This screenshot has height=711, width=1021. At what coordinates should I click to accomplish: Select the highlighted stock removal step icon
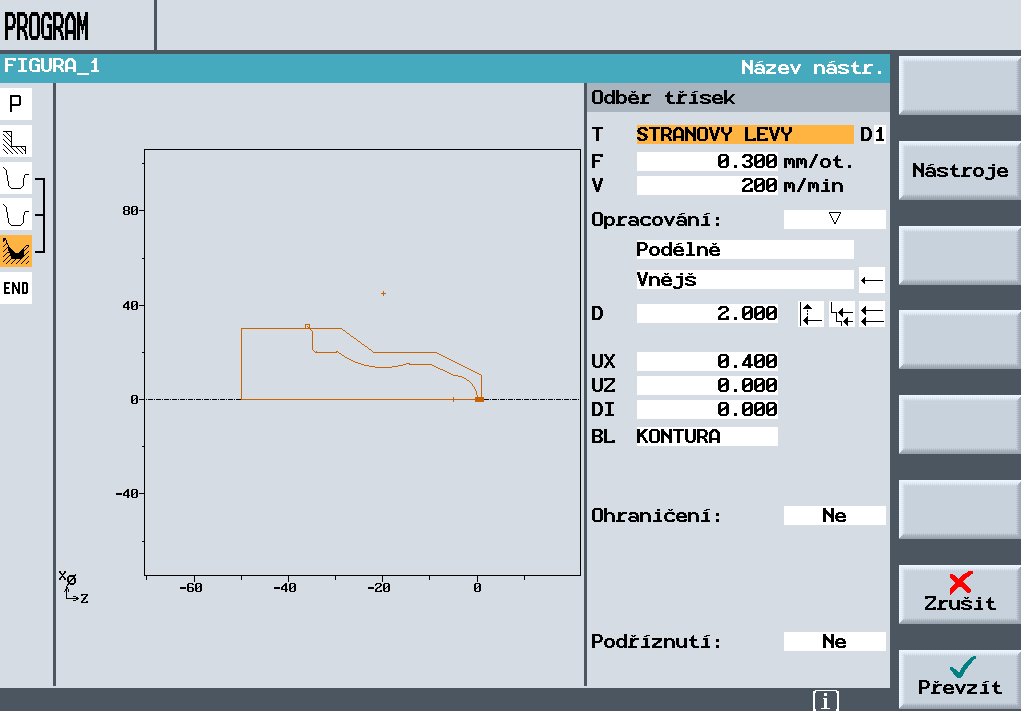(16, 251)
